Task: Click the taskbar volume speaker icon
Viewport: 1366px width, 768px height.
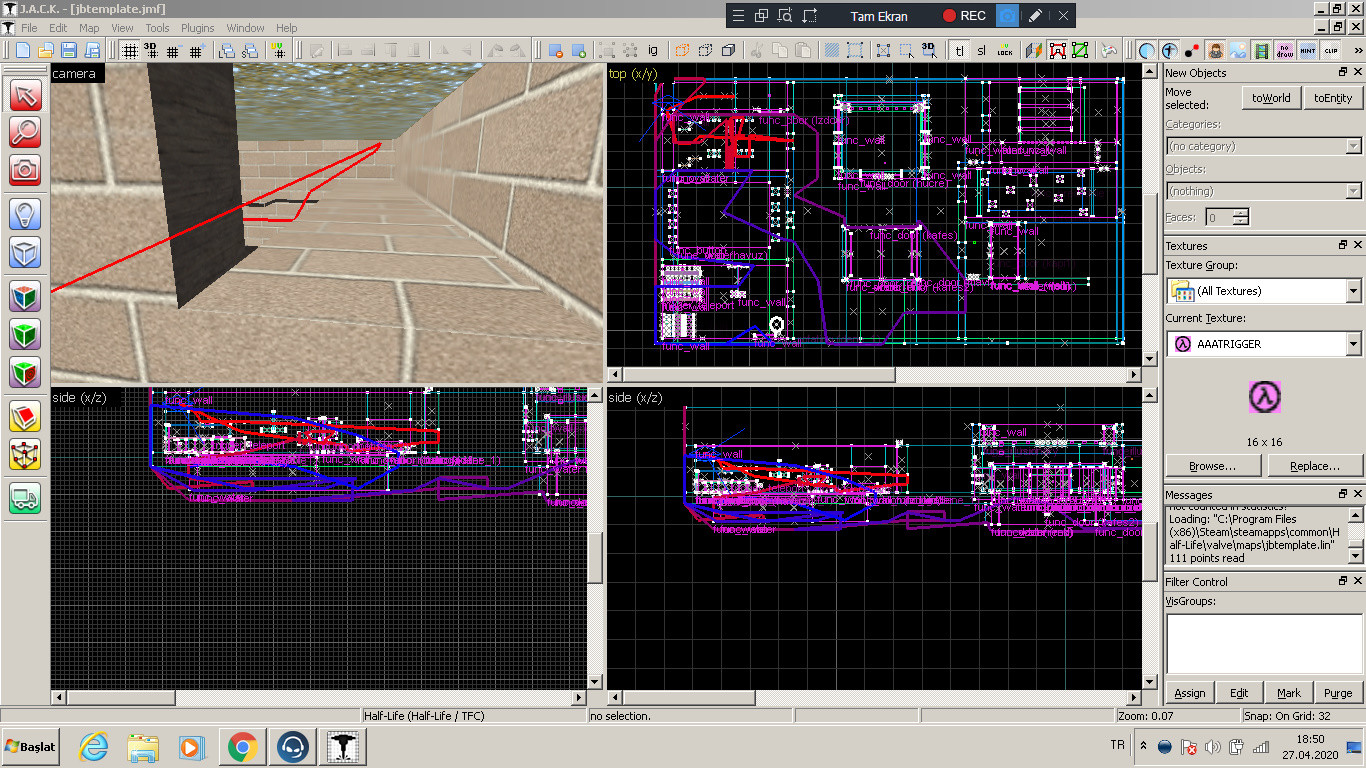Action: pyautogui.click(x=1211, y=747)
